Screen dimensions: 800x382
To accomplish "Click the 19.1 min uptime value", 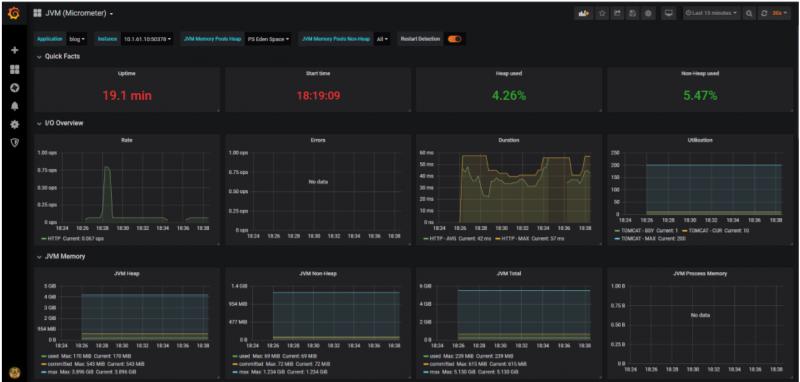I will [127, 95].
